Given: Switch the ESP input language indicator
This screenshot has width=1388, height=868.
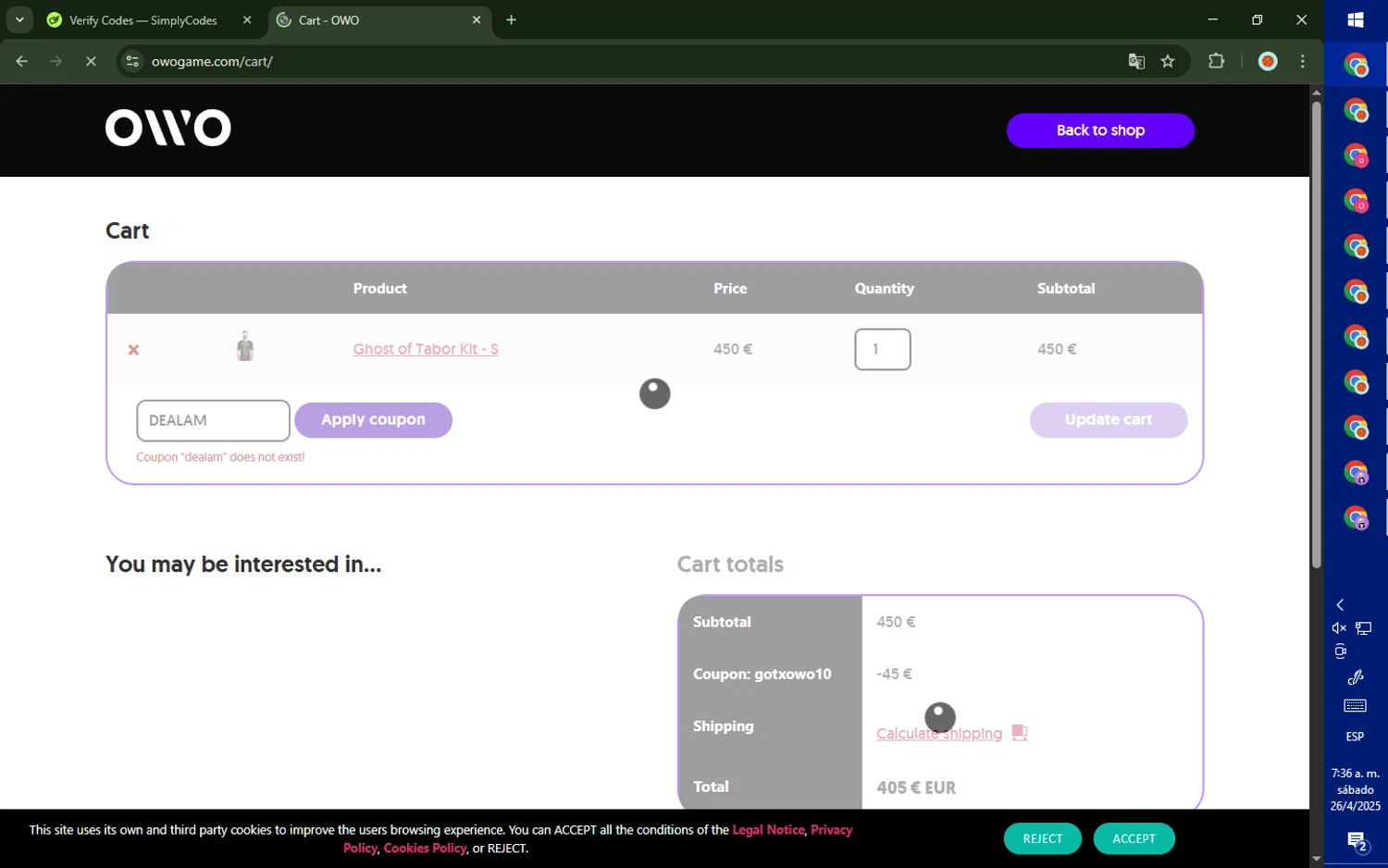Looking at the screenshot, I should coord(1356,737).
